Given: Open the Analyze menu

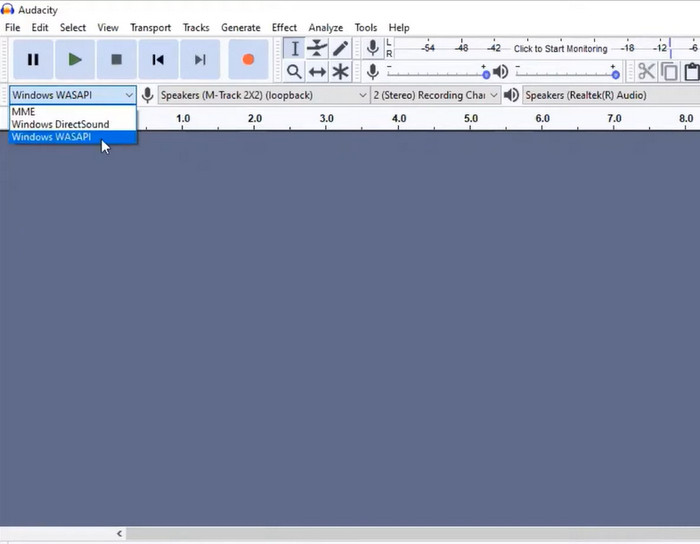Looking at the screenshot, I should tap(326, 28).
